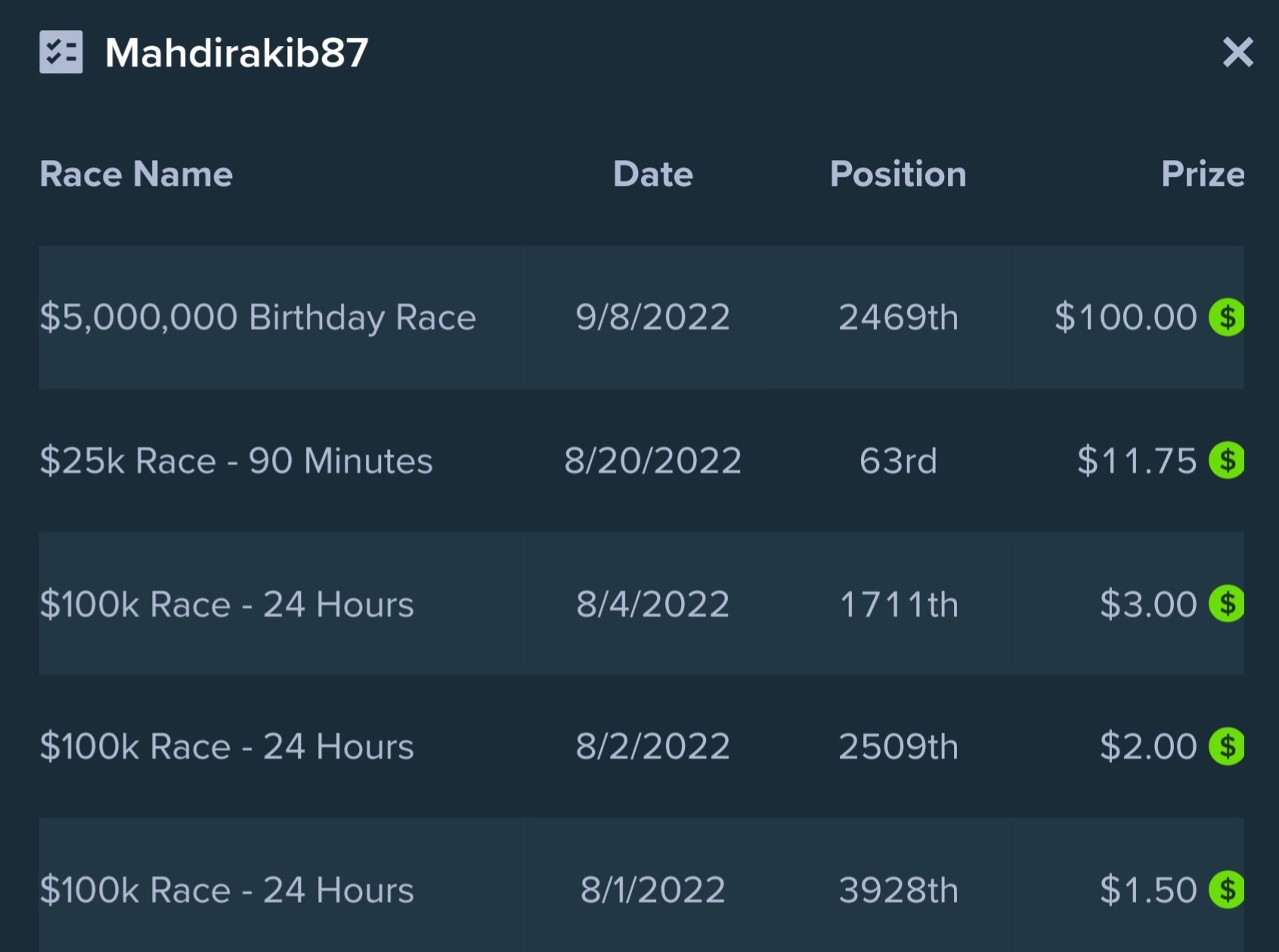Click the 63rd position value
The image size is (1279, 952).
898,460
